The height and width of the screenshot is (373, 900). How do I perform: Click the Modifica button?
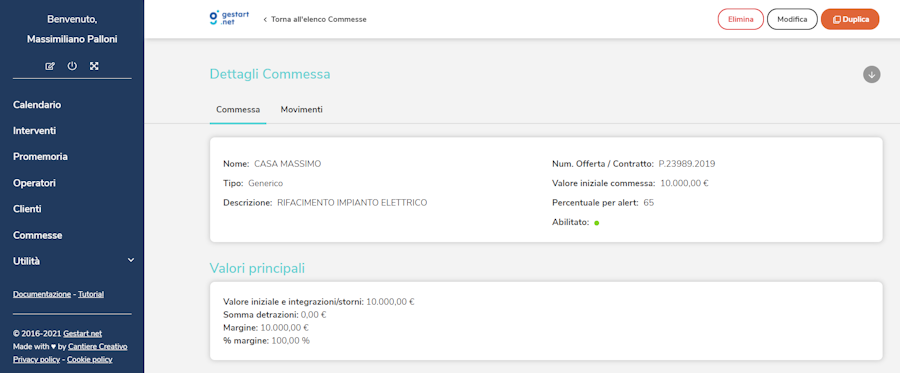(x=792, y=19)
